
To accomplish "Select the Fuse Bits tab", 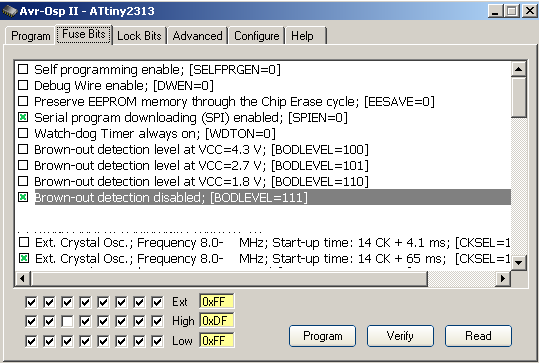I will tap(84, 34).
